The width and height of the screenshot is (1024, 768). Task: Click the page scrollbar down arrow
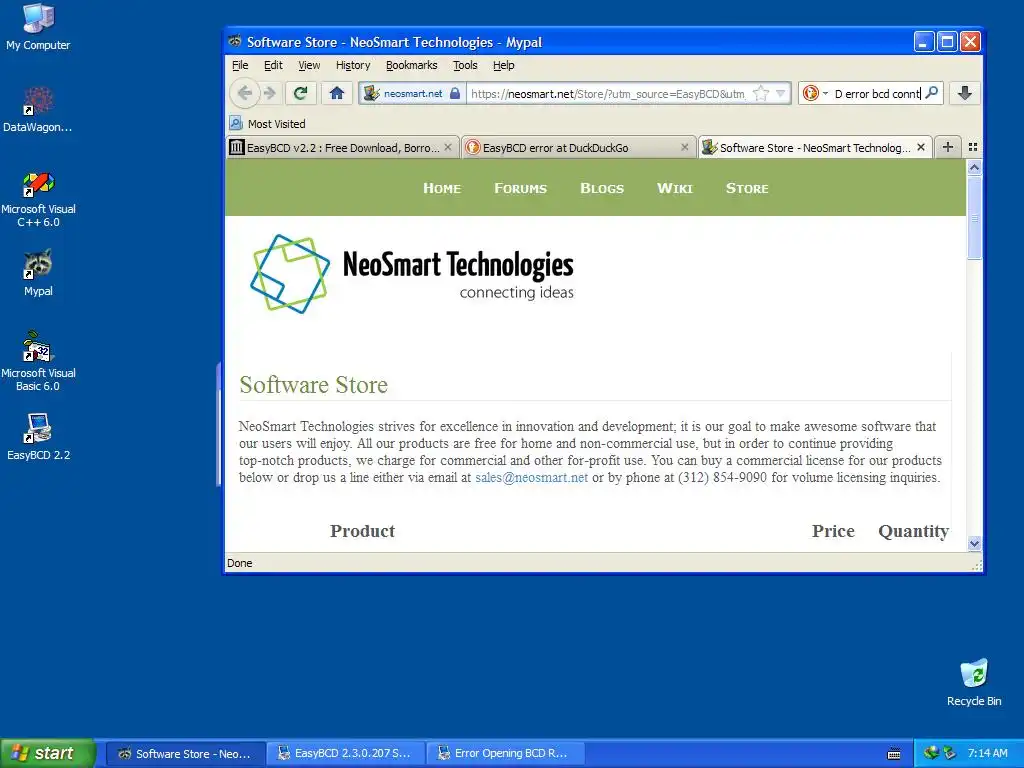[x=974, y=543]
